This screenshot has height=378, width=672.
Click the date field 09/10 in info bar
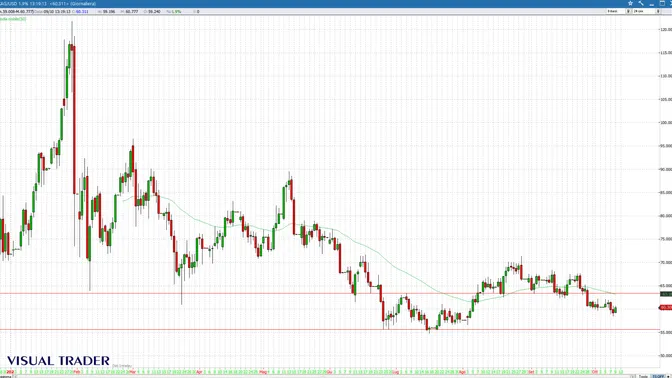pyautogui.click(x=56, y=12)
